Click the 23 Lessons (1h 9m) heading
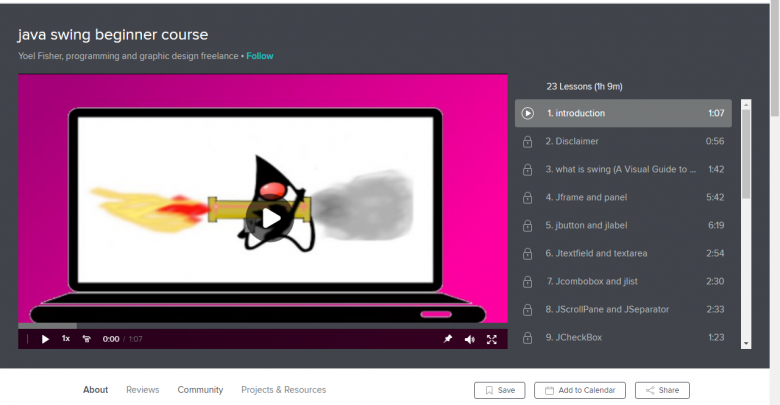 click(585, 87)
